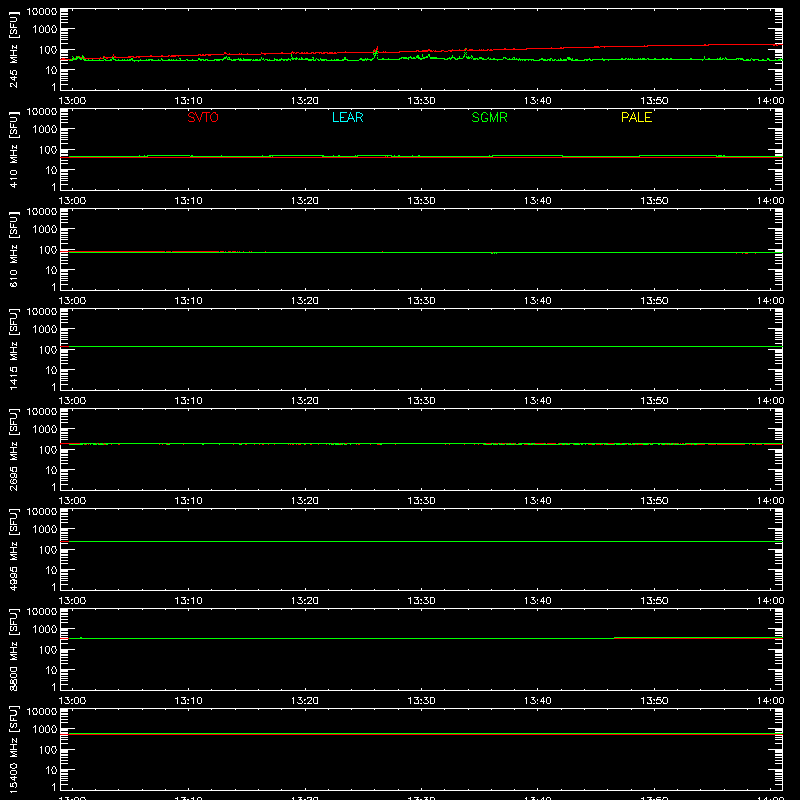
Task: Click 13:00 label beneath the 1415 MHz plot
Action: pos(72,401)
